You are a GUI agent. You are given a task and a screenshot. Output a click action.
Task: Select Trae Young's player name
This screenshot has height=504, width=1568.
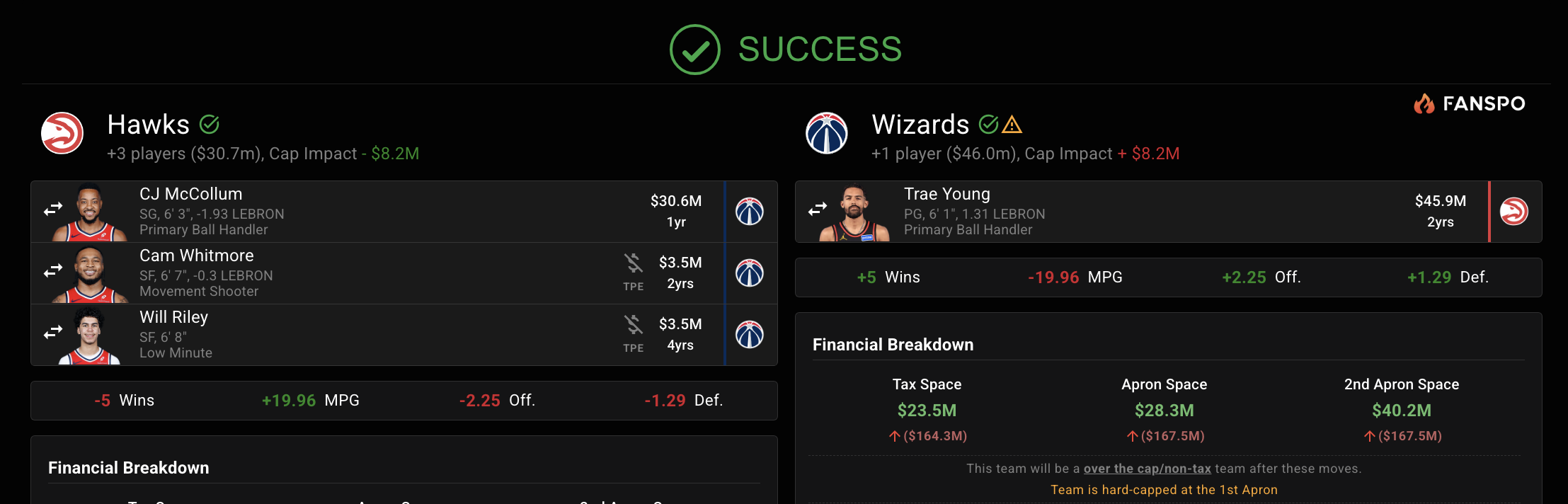(946, 194)
